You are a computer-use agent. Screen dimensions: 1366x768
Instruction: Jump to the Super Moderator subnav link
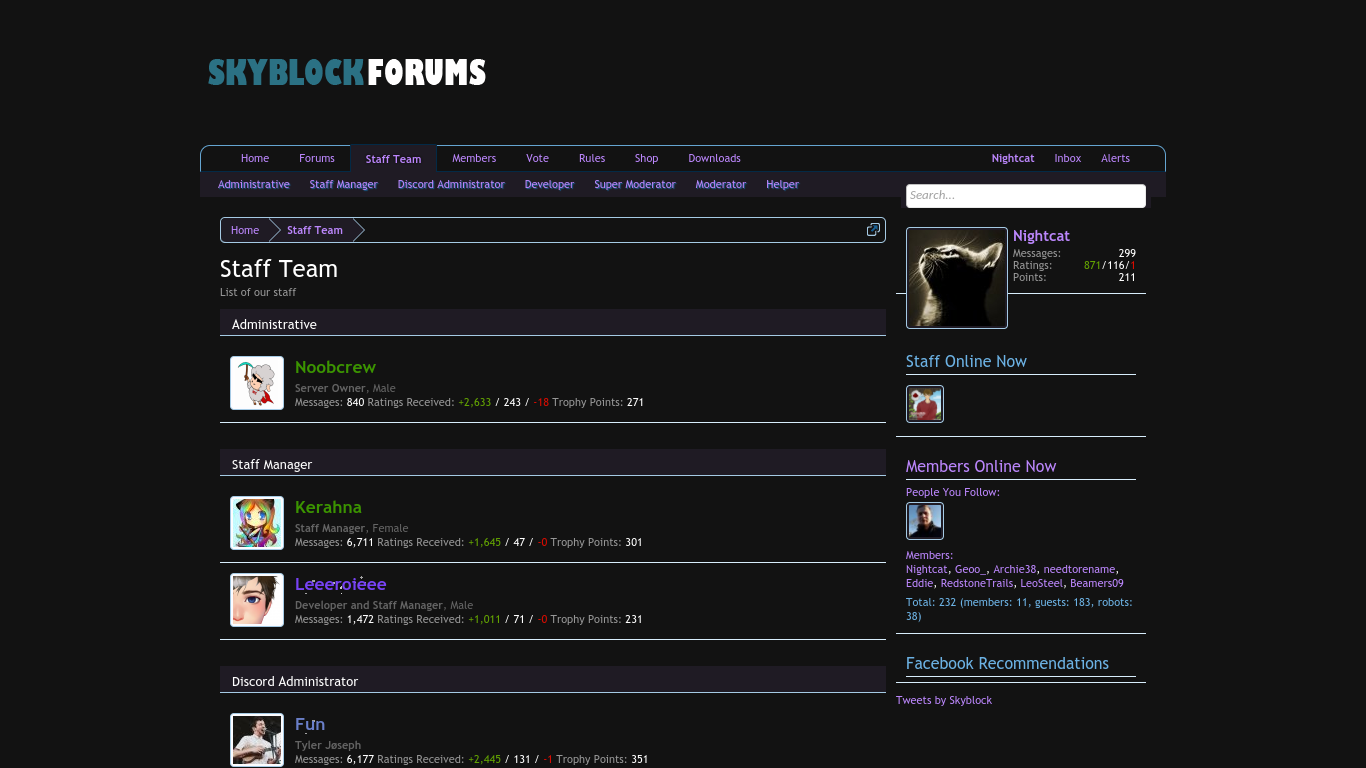tap(635, 184)
